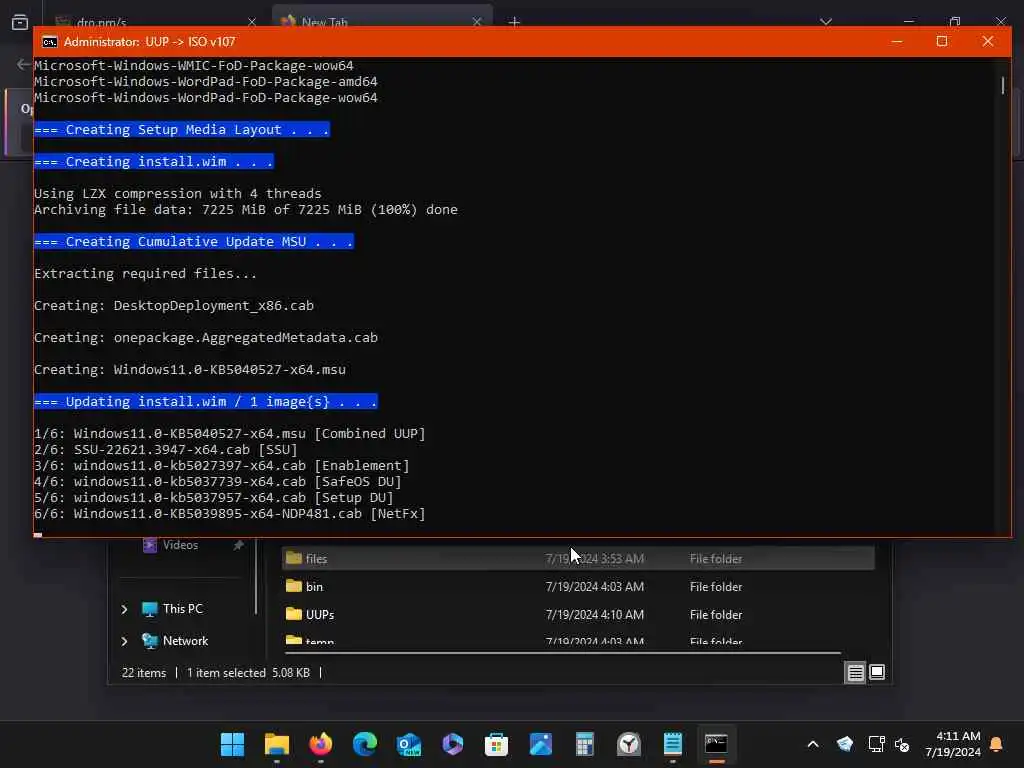Open Calculator from the taskbar

pyautogui.click(x=584, y=744)
